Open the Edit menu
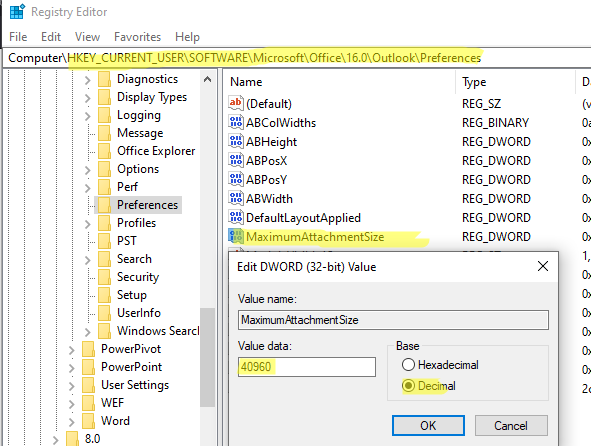The image size is (591, 446). 51,37
